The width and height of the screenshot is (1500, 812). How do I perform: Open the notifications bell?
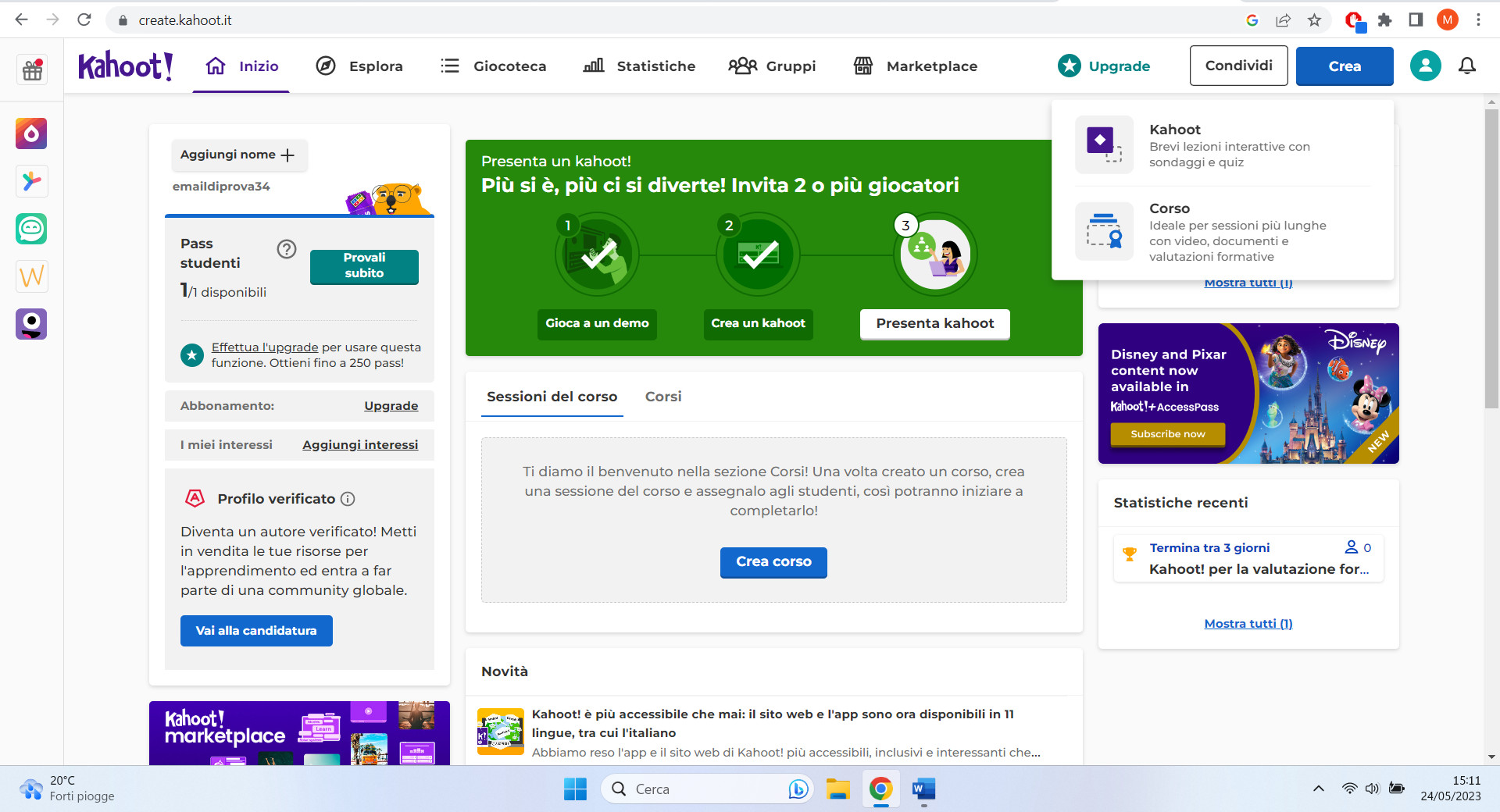(1467, 66)
